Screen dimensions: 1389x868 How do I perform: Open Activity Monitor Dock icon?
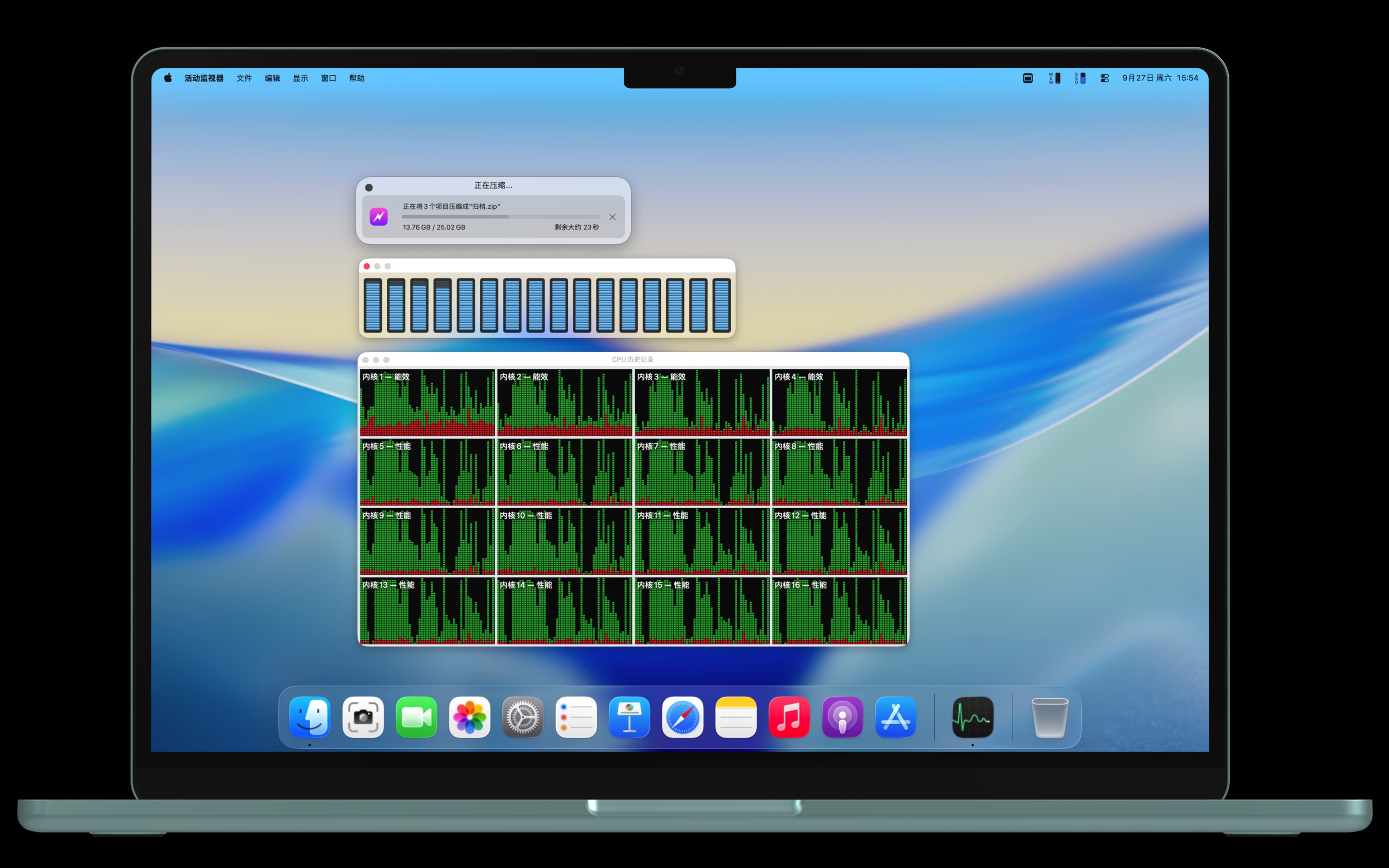tap(972, 717)
